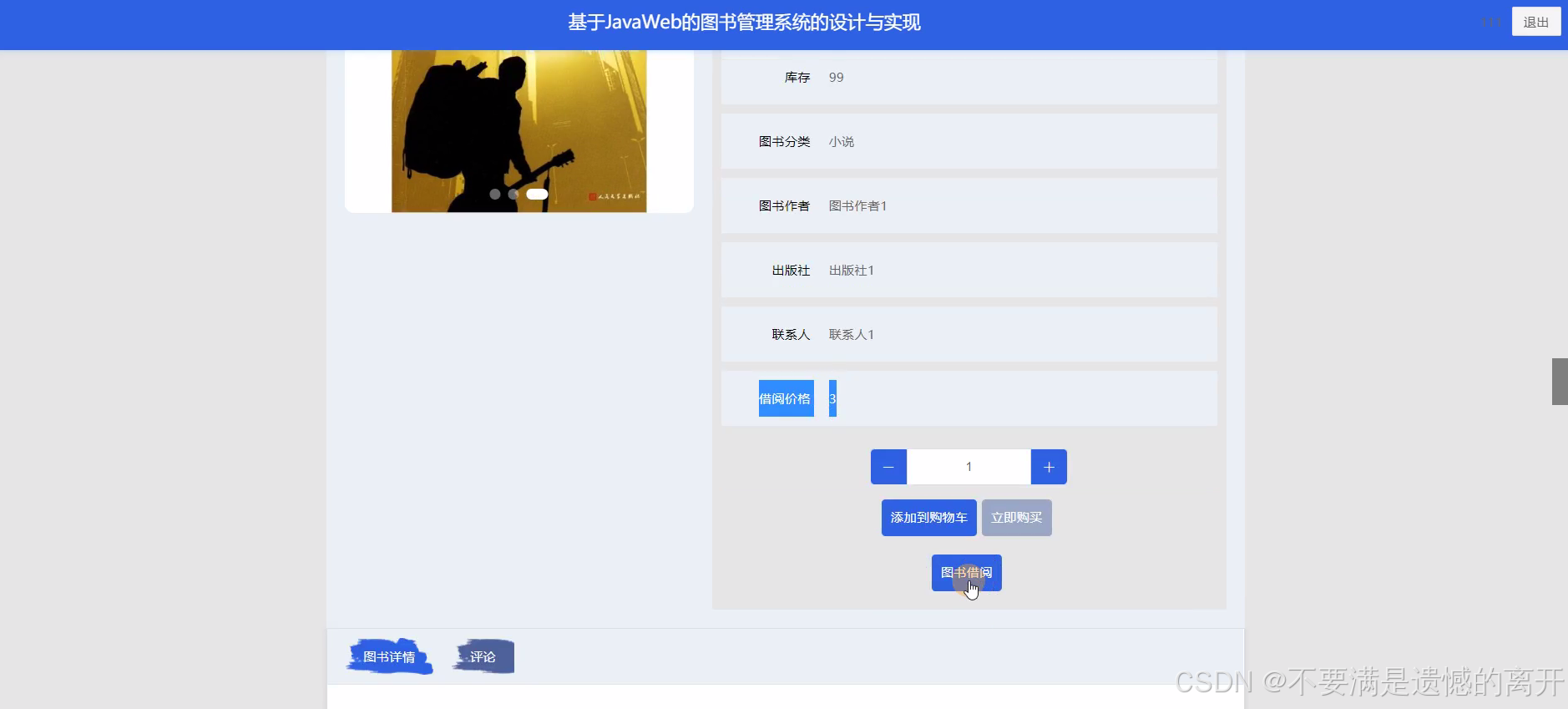Image resolution: width=1568 pixels, height=709 pixels.
Task: Click the highlighted borrow price value 3
Action: pyautogui.click(x=832, y=398)
